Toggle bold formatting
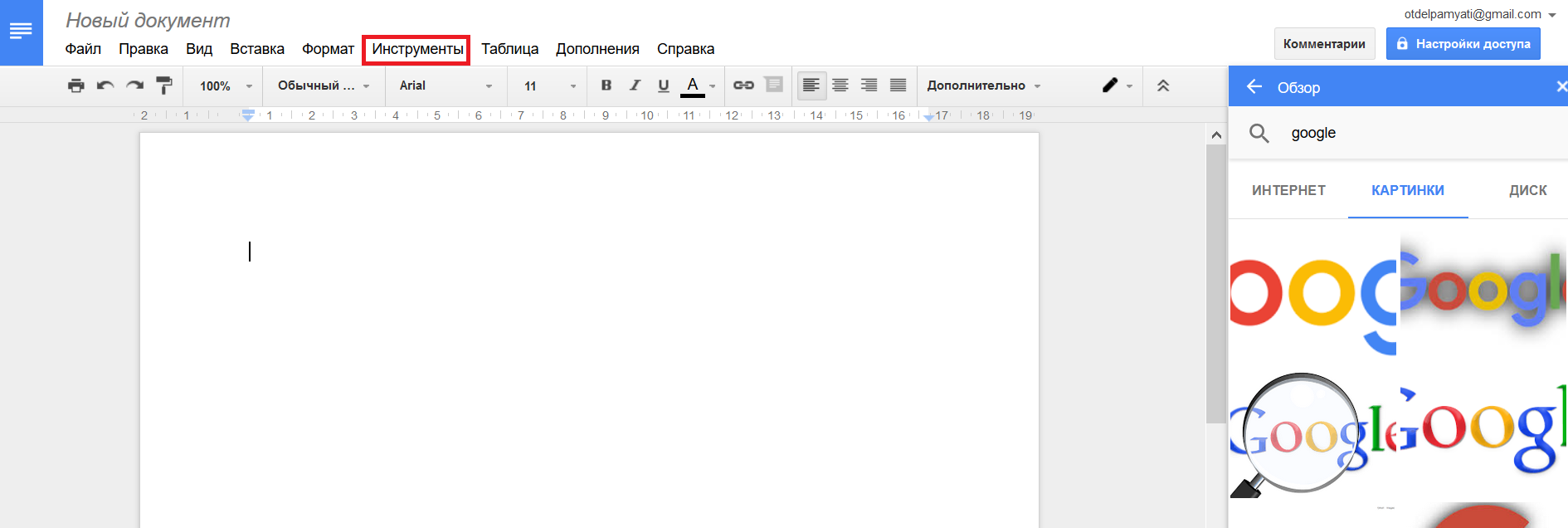Image resolution: width=1568 pixels, height=528 pixels. pyautogui.click(x=606, y=86)
